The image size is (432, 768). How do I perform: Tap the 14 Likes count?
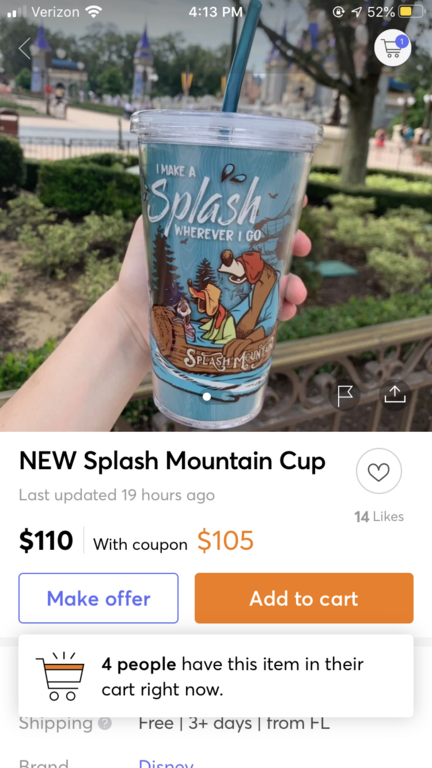(x=379, y=517)
